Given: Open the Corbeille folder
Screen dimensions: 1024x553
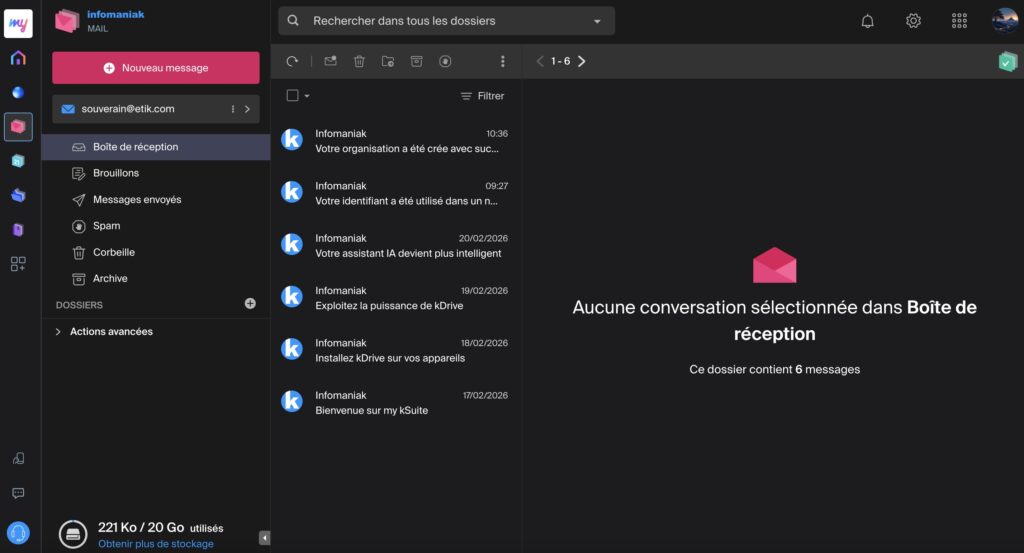Looking at the screenshot, I should point(114,252).
